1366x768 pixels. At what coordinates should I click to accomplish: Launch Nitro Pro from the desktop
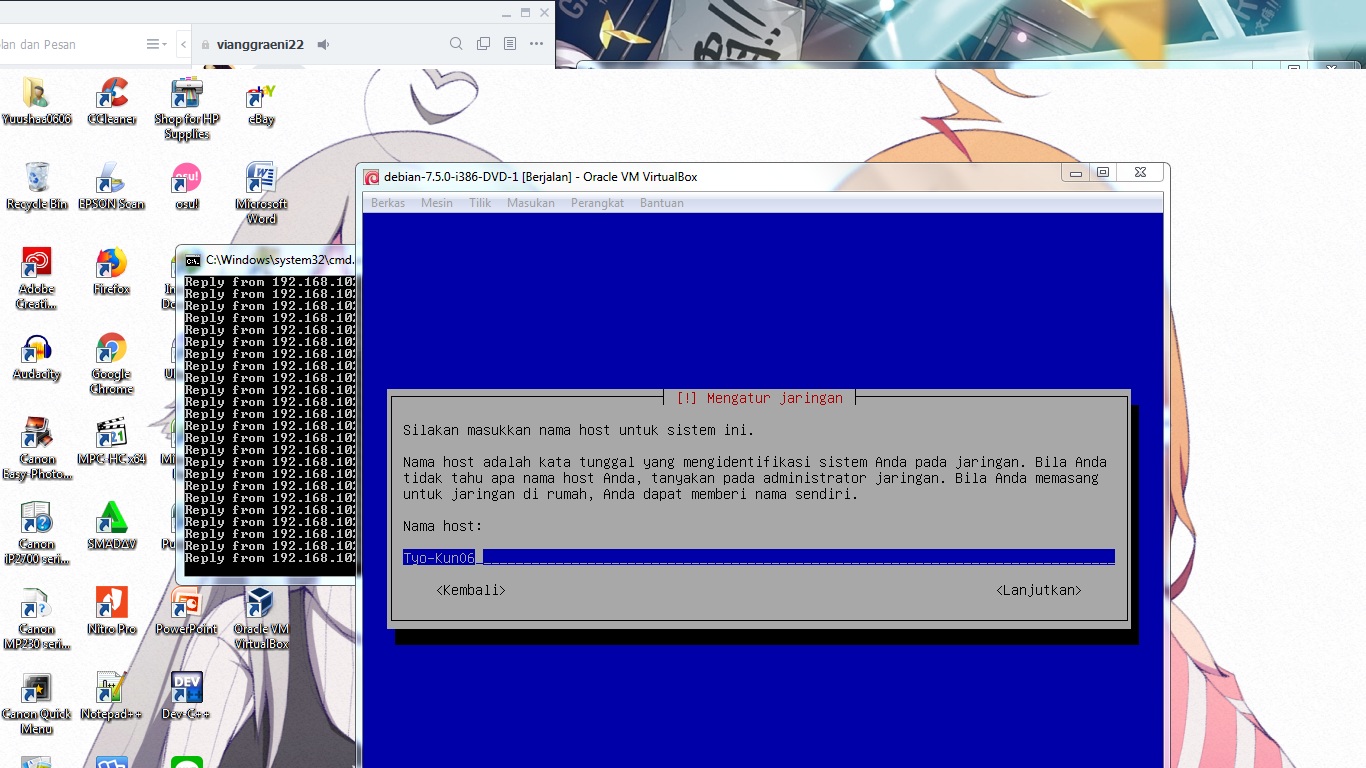[111, 612]
